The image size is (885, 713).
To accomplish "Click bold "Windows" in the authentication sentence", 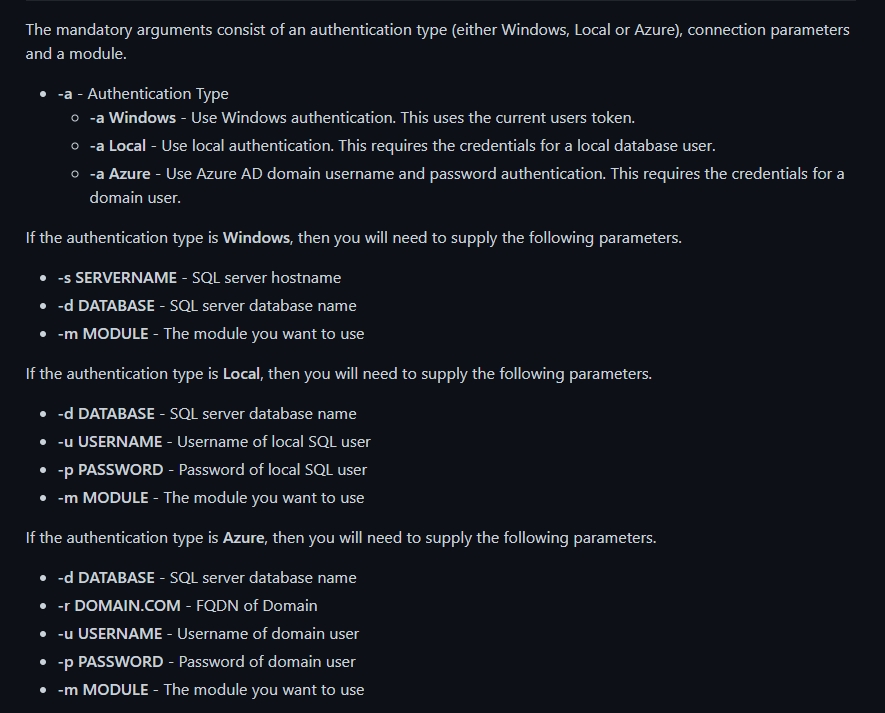I will pos(256,238).
